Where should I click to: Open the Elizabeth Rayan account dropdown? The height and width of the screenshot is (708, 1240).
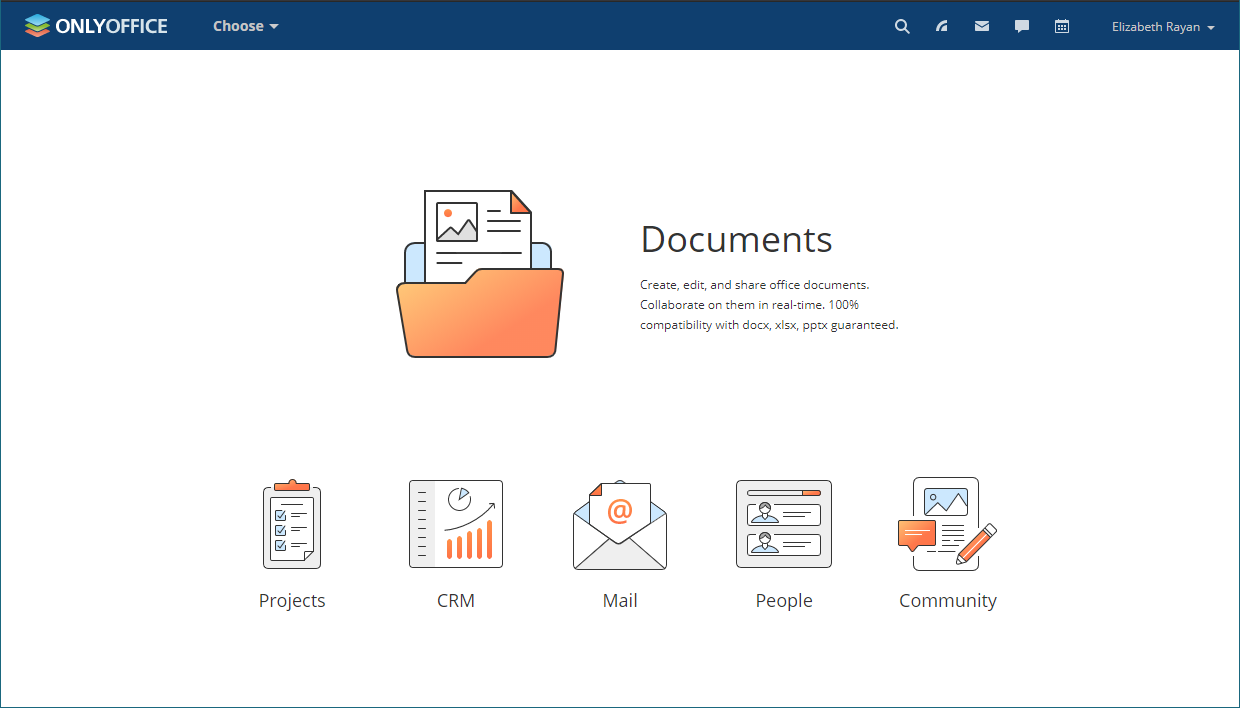[1163, 26]
